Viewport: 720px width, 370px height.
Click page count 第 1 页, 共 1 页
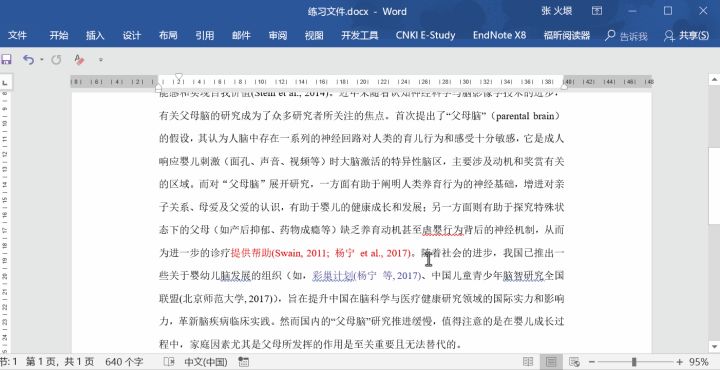60,362
